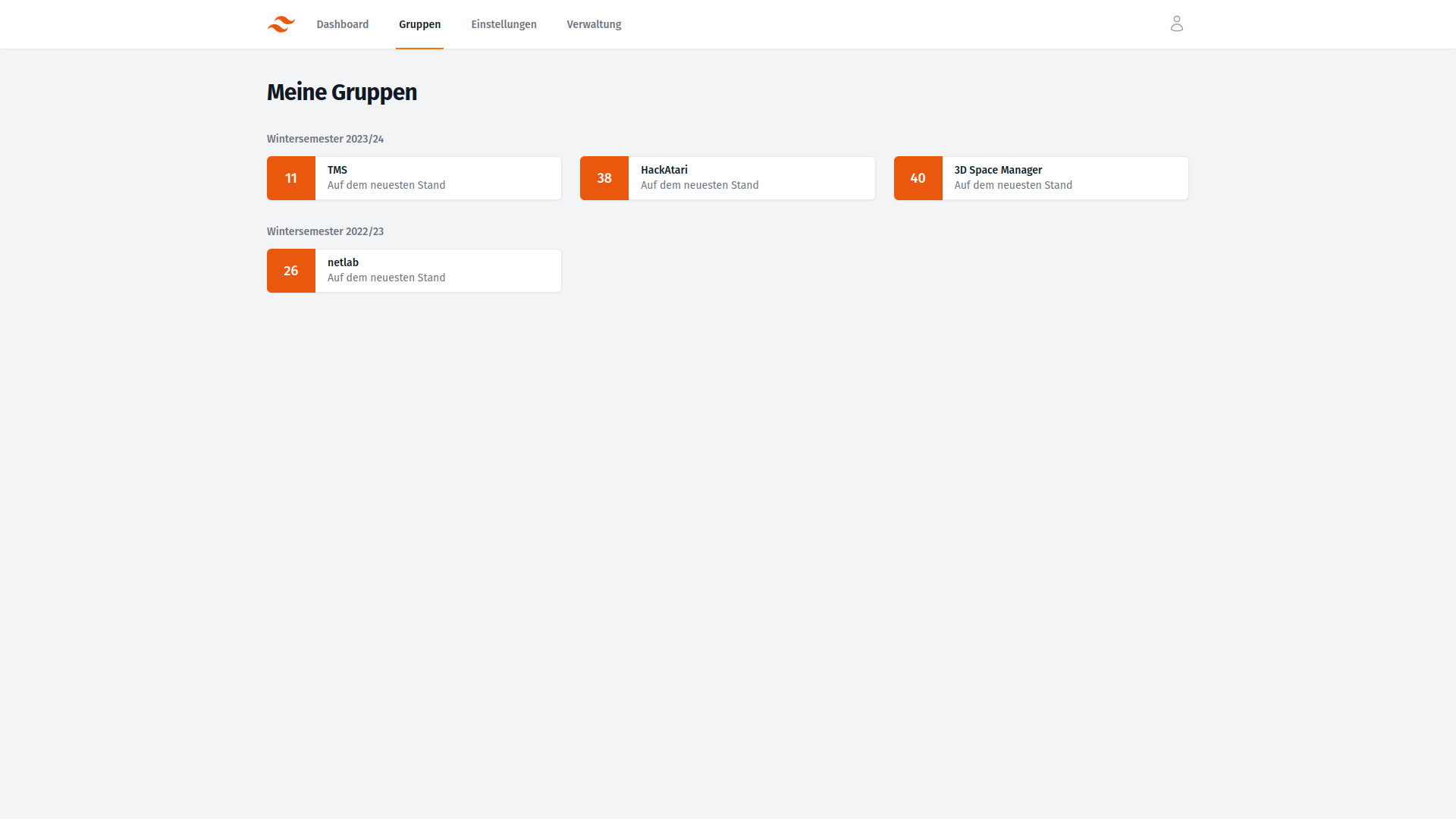This screenshot has width=1456, height=819.
Task: Open the TMS group card
Action: (x=414, y=178)
